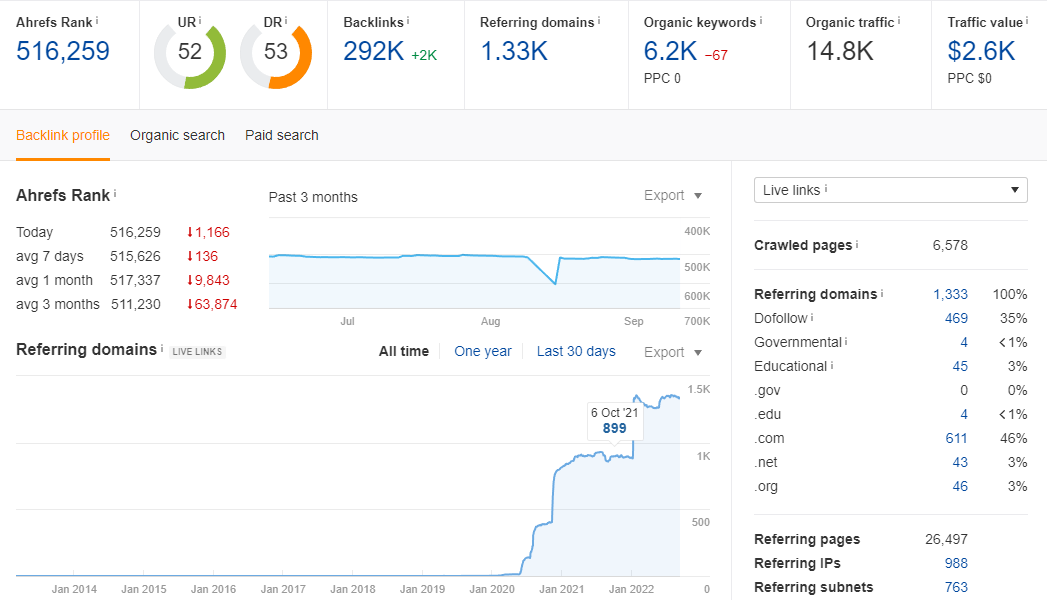Click the 6 Oct '21 chart tooltip
The width and height of the screenshot is (1047, 600).
(x=615, y=421)
